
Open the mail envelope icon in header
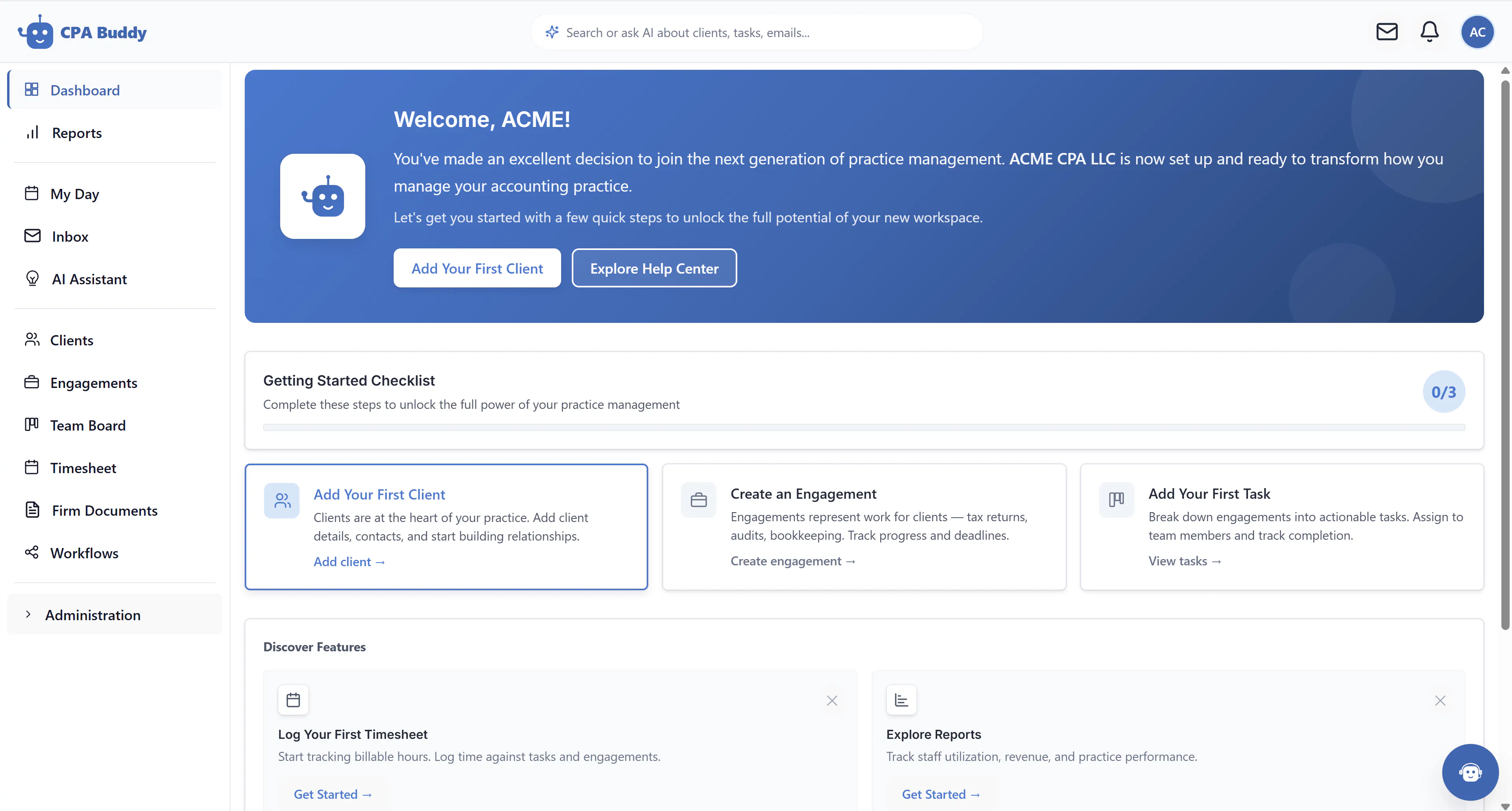point(1386,32)
